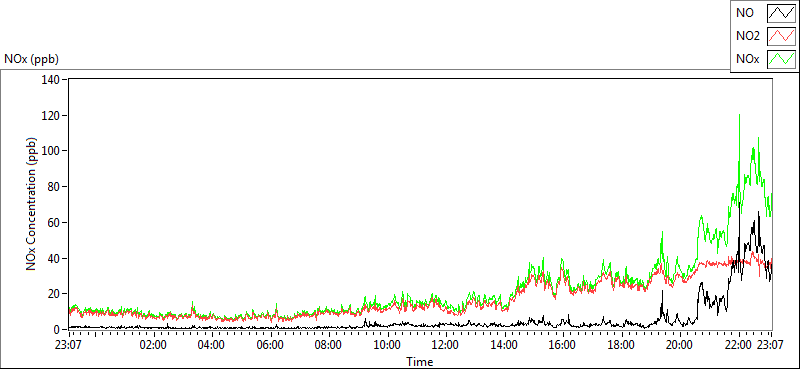Click the NOx Concentration (ppb) y-axis label
800x369 pixels.
coord(32,203)
